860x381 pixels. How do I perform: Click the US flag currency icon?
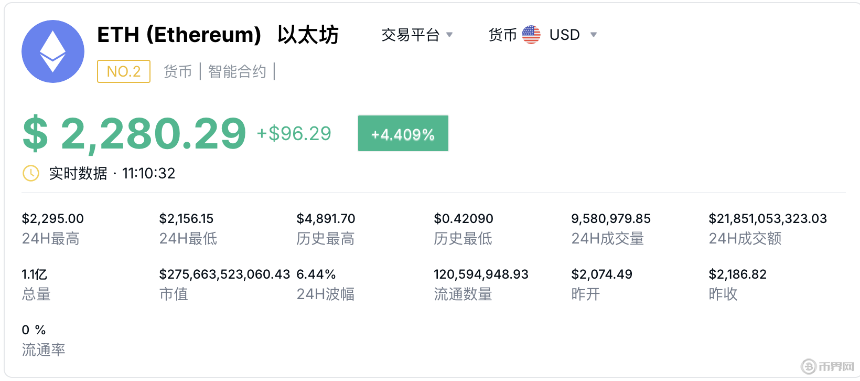[x=531, y=35]
